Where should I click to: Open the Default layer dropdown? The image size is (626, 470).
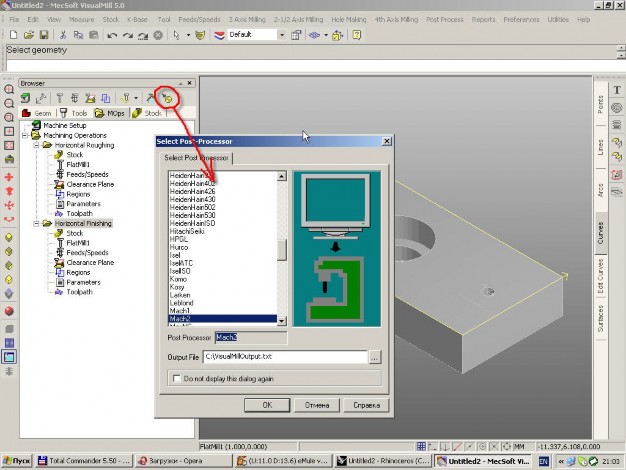(x=282, y=35)
